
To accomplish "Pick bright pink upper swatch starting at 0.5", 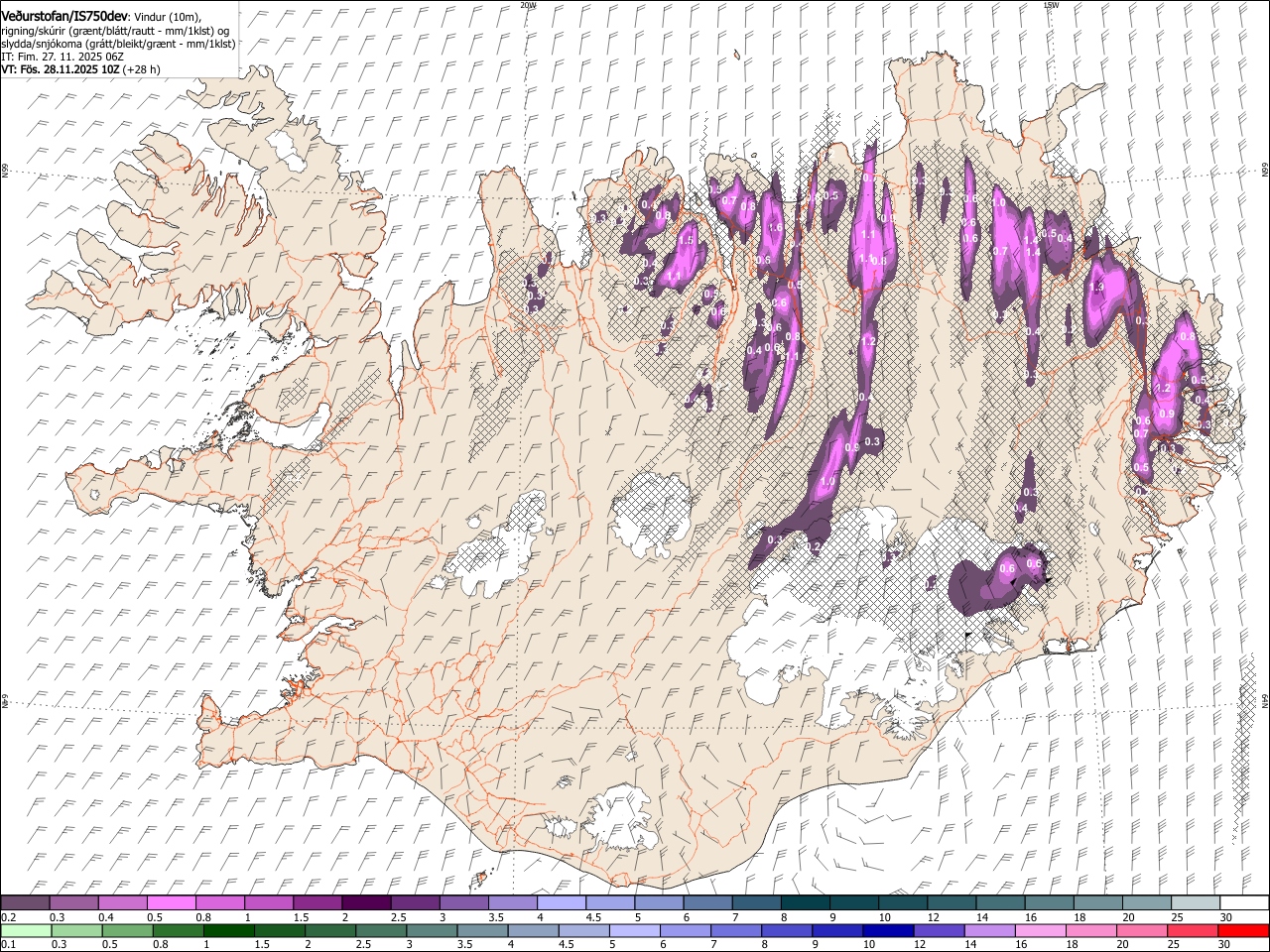I will click(171, 903).
